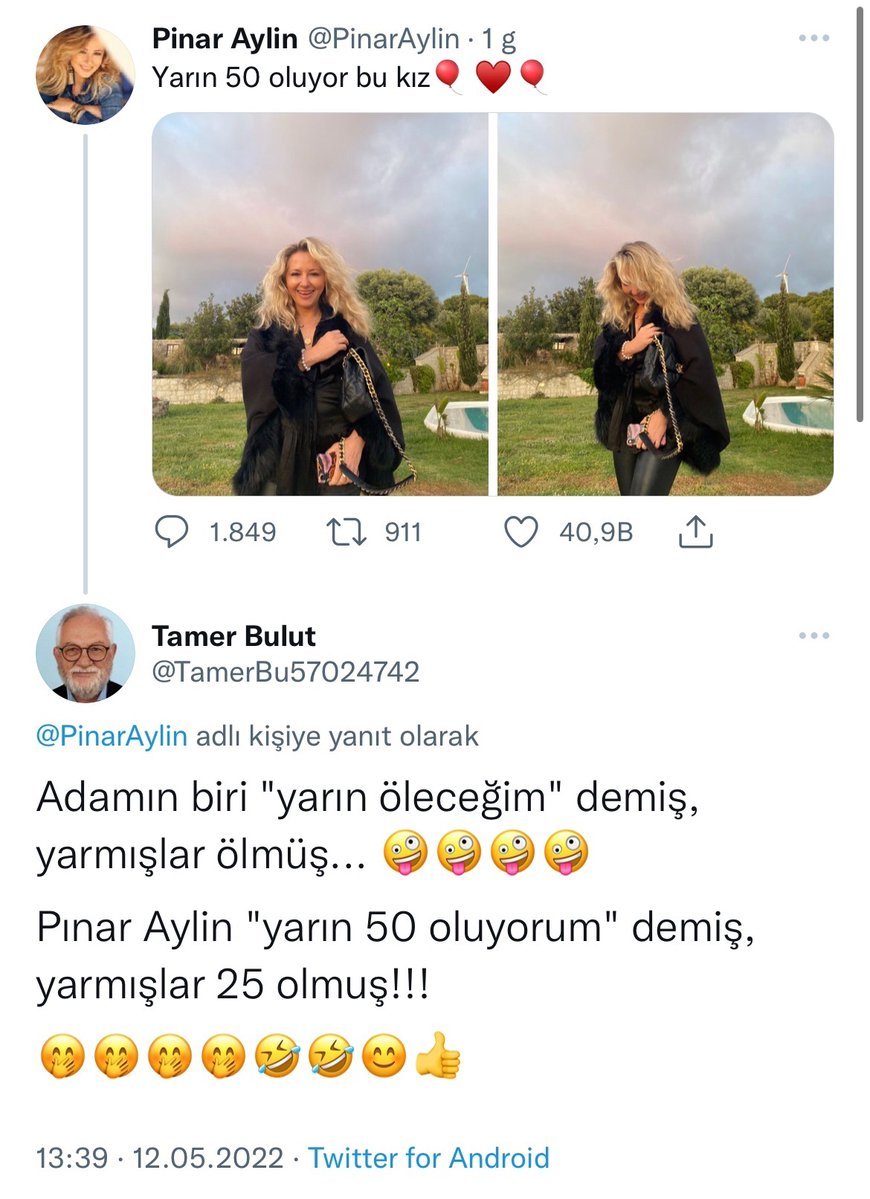Screen dimensions: 870x1199
Task: Click the 40,9B like count
Action: 596,532
